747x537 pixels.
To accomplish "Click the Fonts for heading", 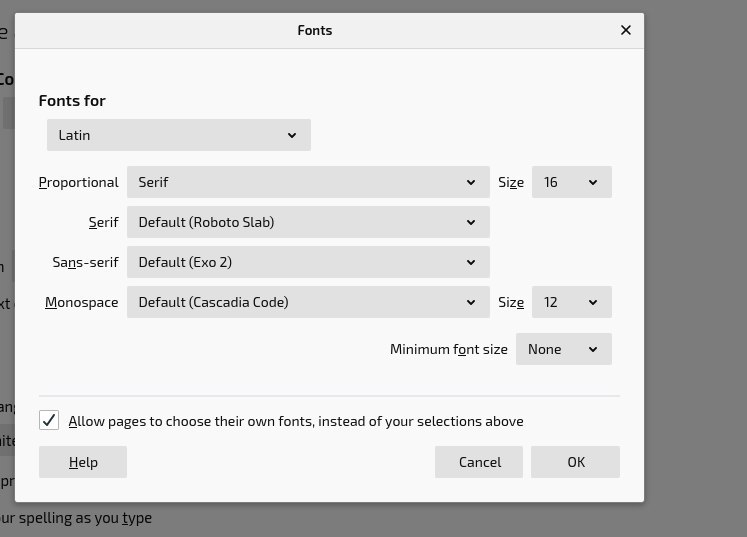I will pyautogui.click(x=72, y=101).
